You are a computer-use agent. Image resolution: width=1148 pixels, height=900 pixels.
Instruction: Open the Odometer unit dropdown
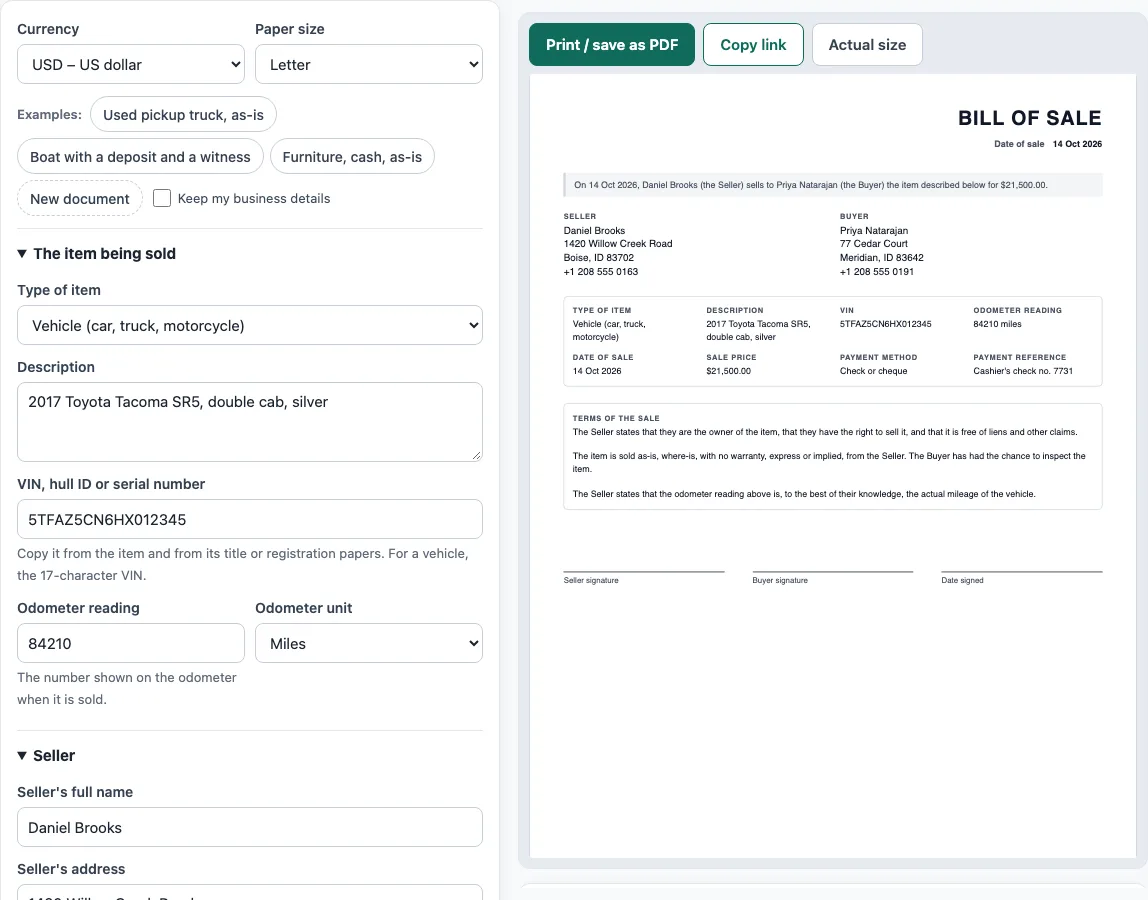(x=368, y=643)
